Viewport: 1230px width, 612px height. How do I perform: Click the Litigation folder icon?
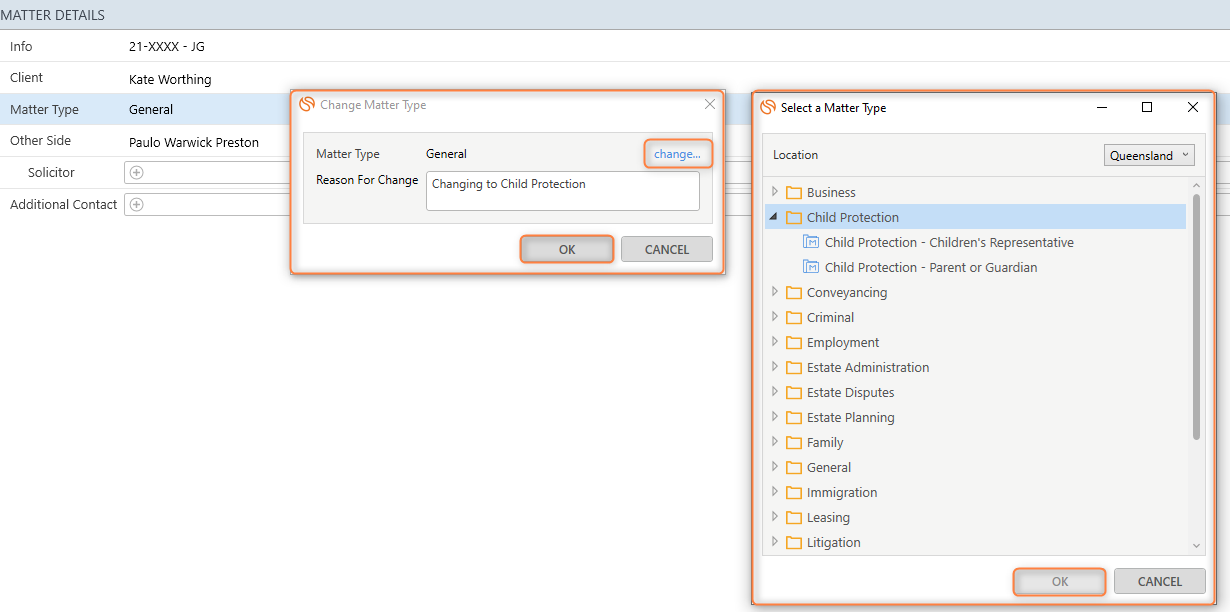pyautogui.click(x=794, y=542)
